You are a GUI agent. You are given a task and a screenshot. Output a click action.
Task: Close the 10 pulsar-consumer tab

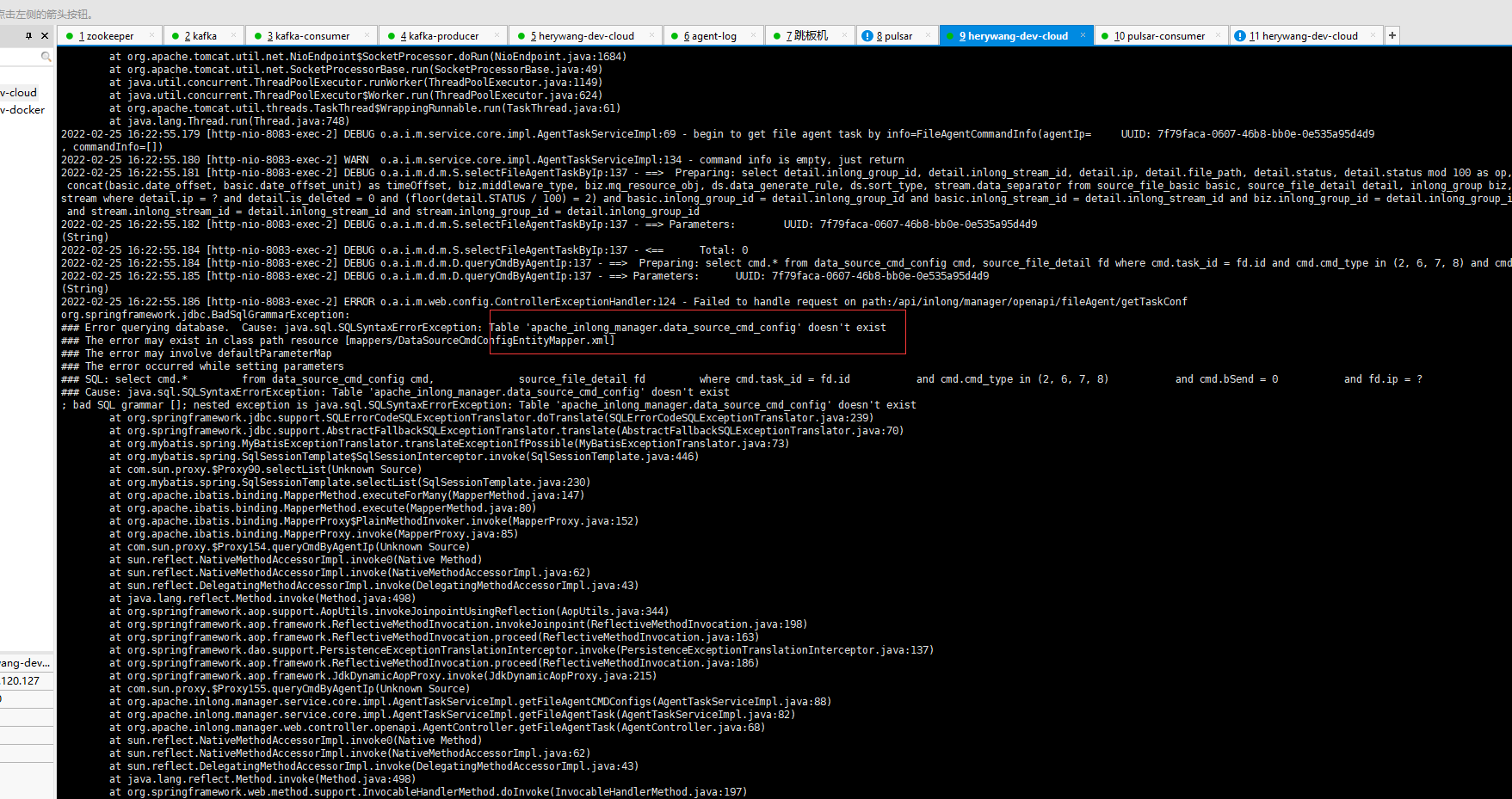pyautogui.click(x=1219, y=35)
